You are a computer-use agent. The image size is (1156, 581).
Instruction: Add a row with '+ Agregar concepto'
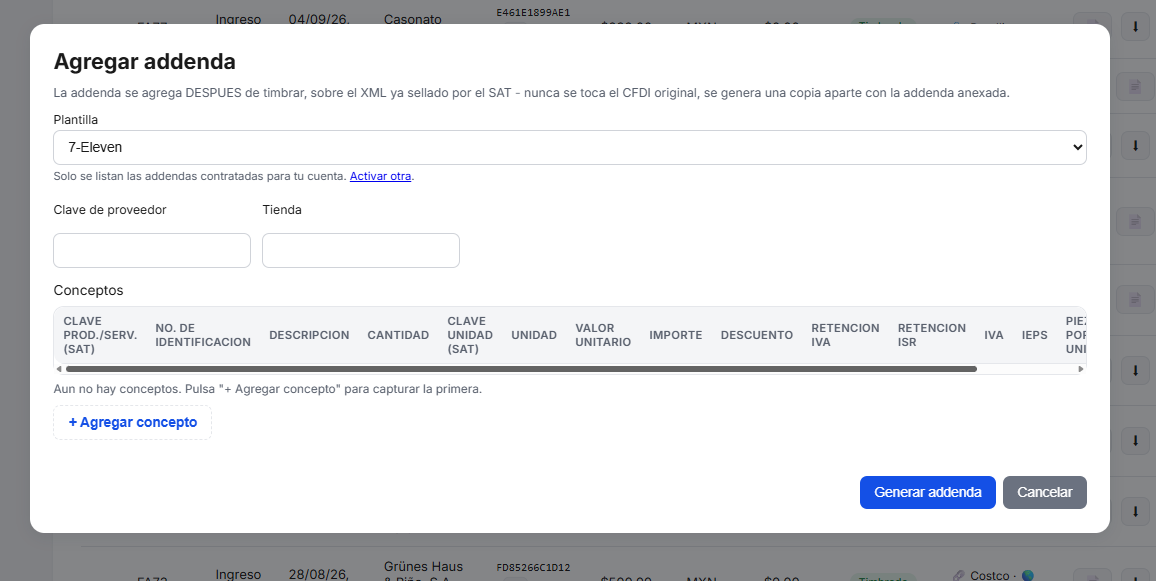(x=133, y=422)
